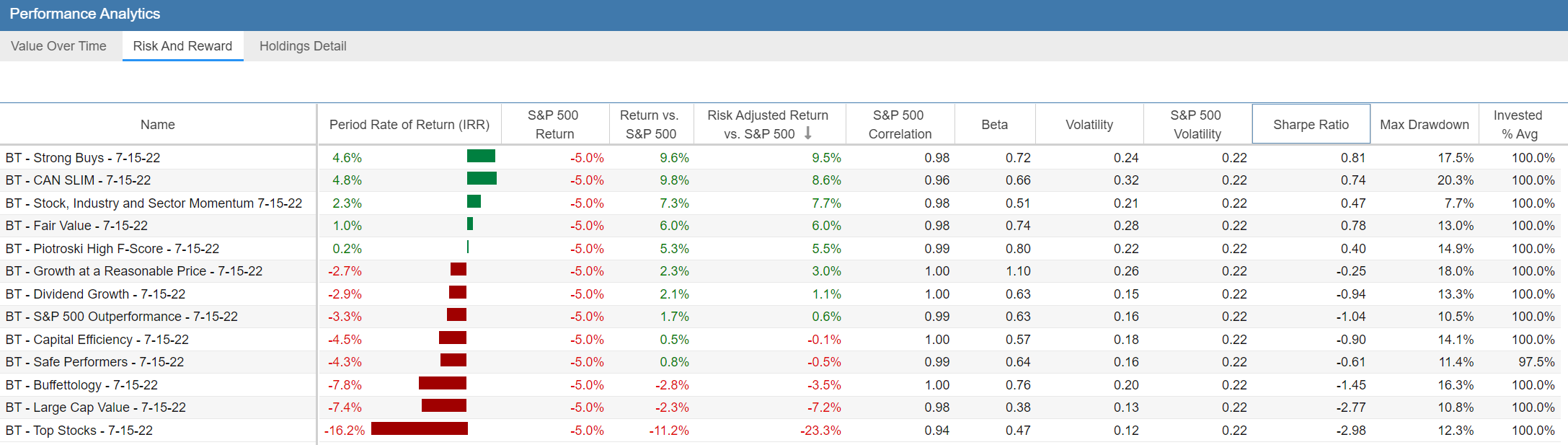Viewport: 1568px width, 445px height.
Task: Open BT - Strong Buys - 7-15-22 row
Action: (x=83, y=158)
